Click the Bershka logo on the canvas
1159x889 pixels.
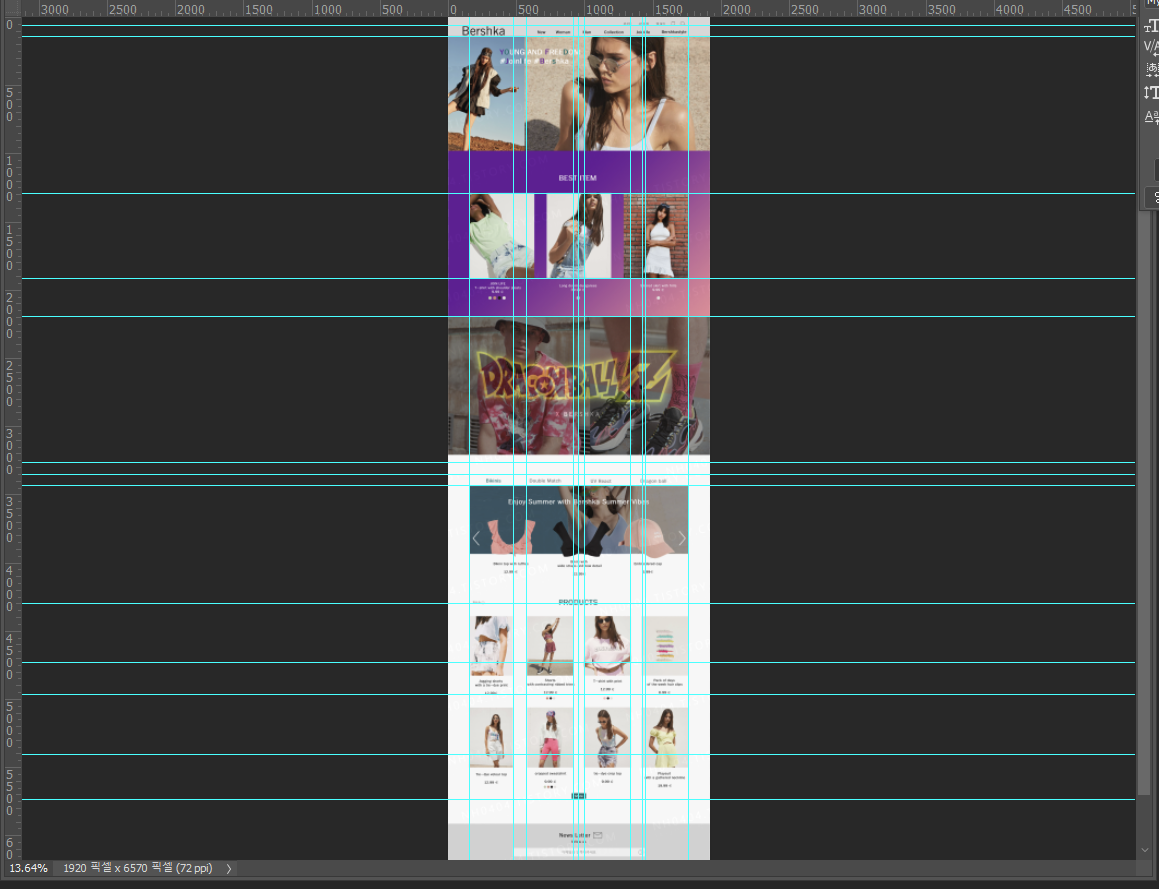pyautogui.click(x=483, y=31)
